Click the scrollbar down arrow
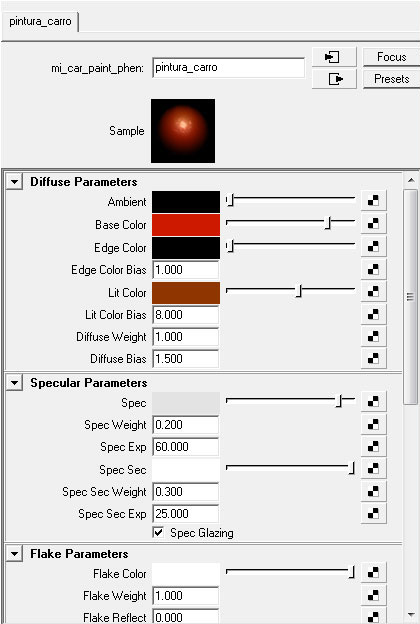This screenshot has width=420, height=624. pyautogui.click(x=411, y=614)
